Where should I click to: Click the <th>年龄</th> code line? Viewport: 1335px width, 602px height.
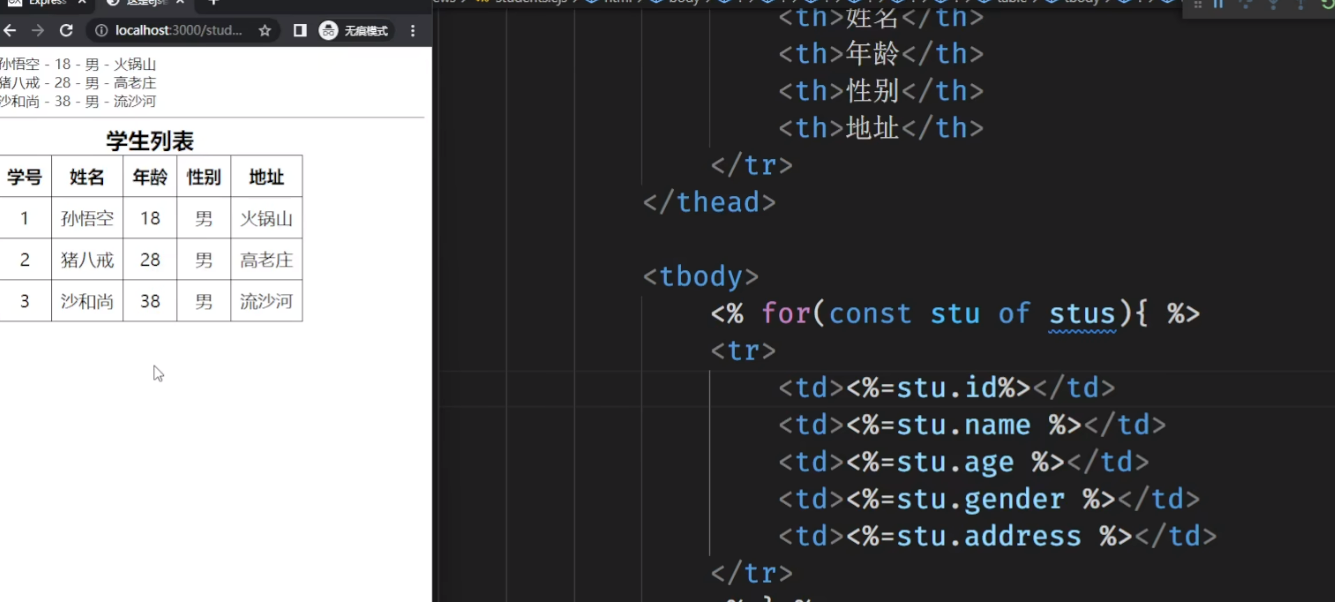pyautogui.click(x=882, y=54)
